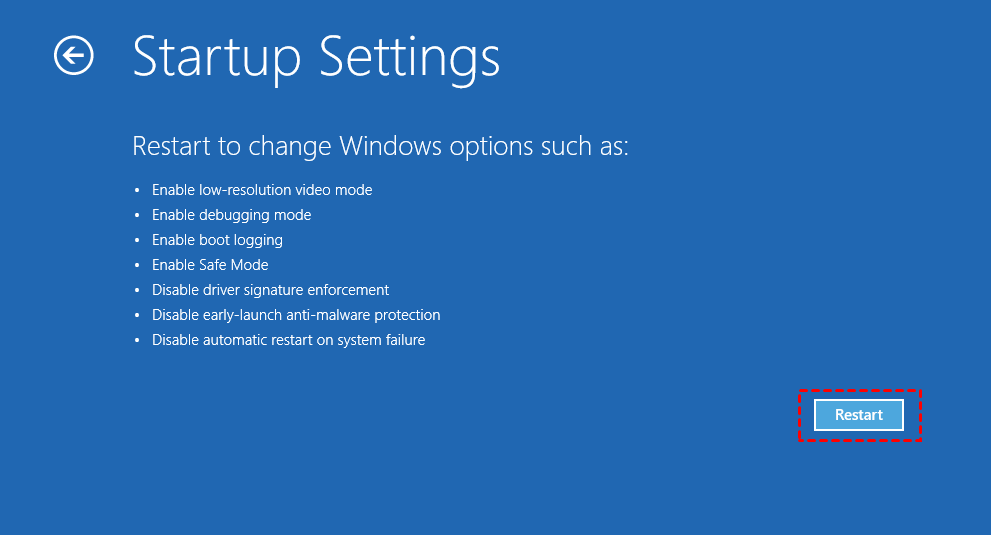Click the bullet beside Enable debugging mode
Viewport: 991px width, 535px height.
coord(137,215)
